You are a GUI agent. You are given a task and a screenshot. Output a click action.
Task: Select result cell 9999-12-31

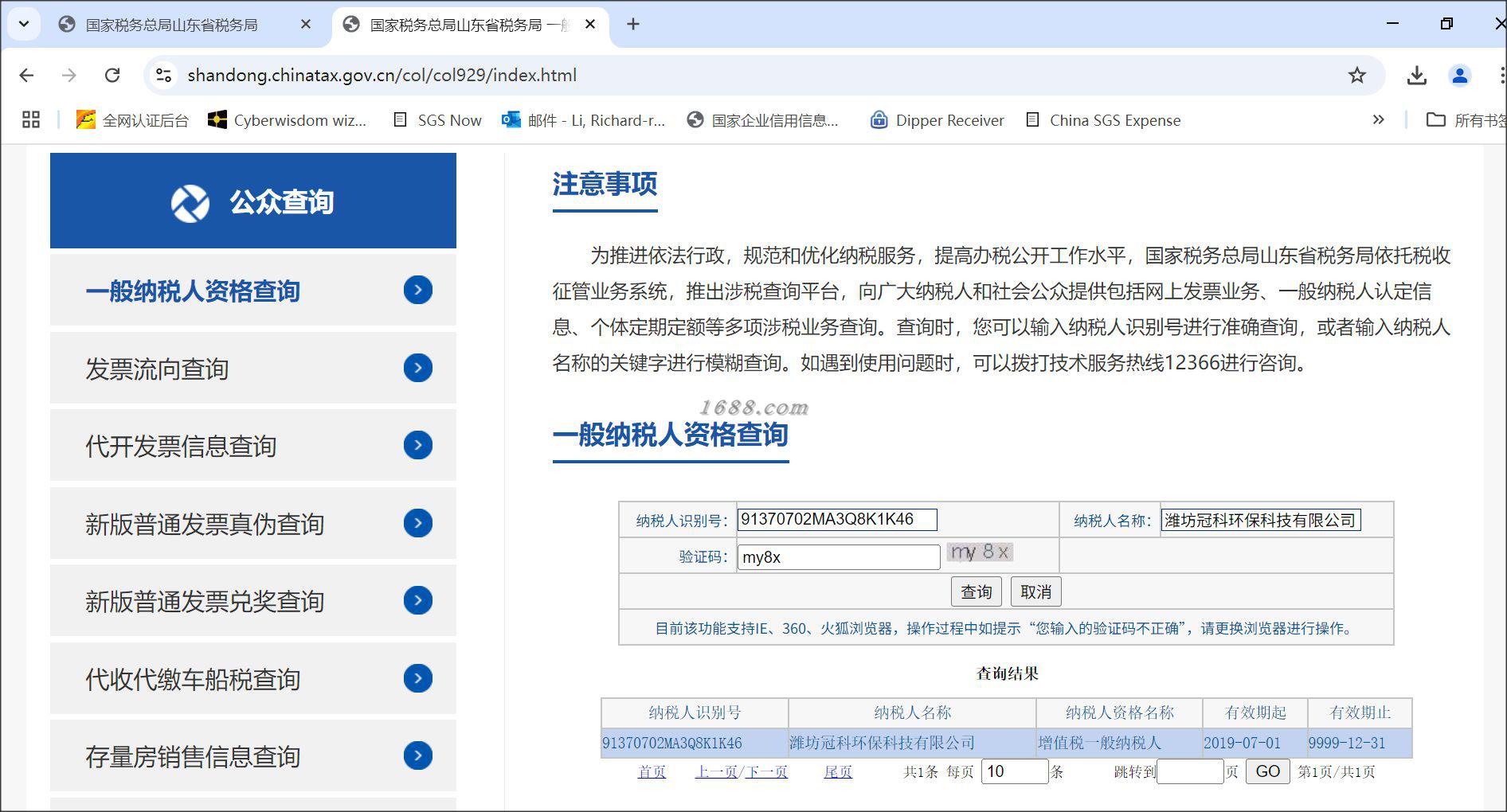click(1360, 743)
